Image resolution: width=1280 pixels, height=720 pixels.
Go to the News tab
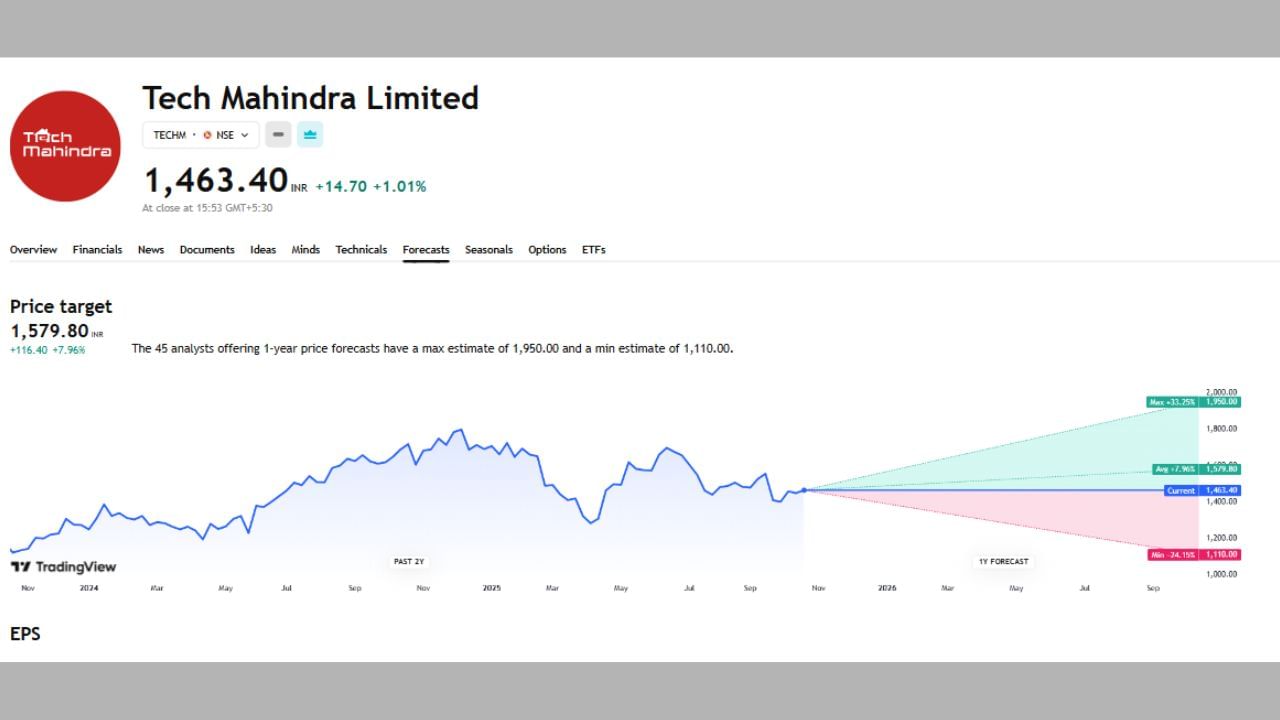tap(151, 250)
